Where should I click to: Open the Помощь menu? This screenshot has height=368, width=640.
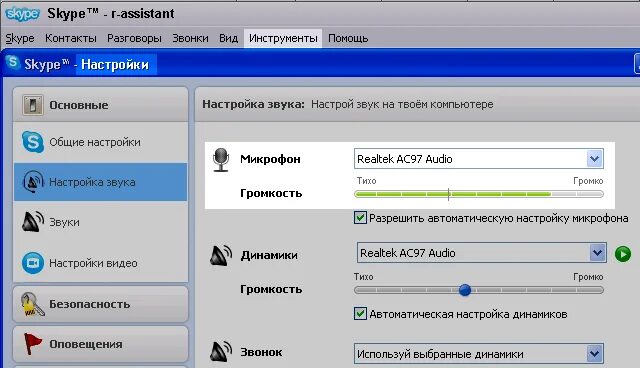point(348,38)
